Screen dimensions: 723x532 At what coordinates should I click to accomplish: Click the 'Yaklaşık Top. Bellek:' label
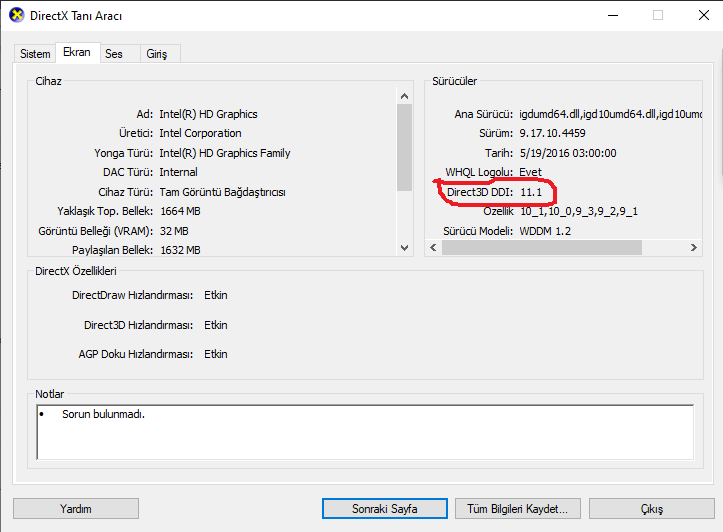[105, 211]
